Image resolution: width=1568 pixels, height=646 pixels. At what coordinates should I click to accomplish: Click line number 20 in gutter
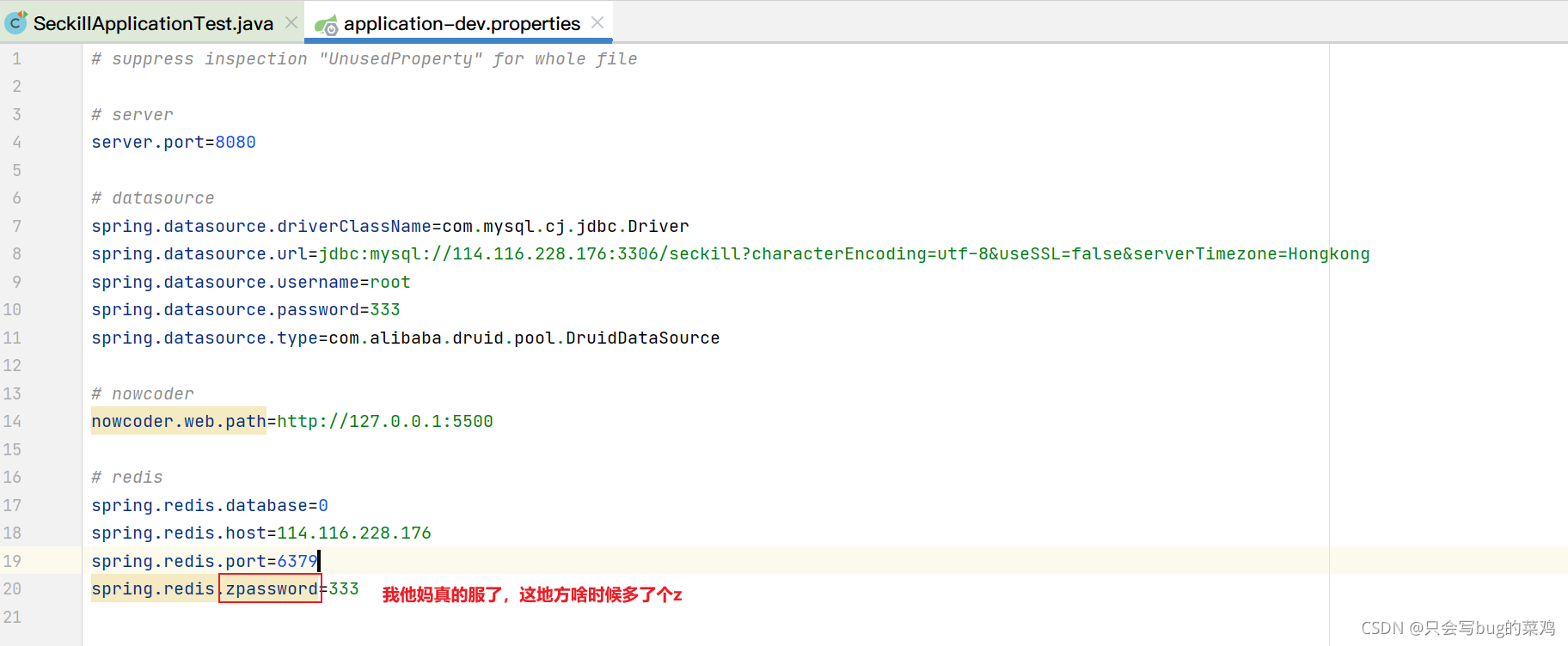tap(12, 588)
